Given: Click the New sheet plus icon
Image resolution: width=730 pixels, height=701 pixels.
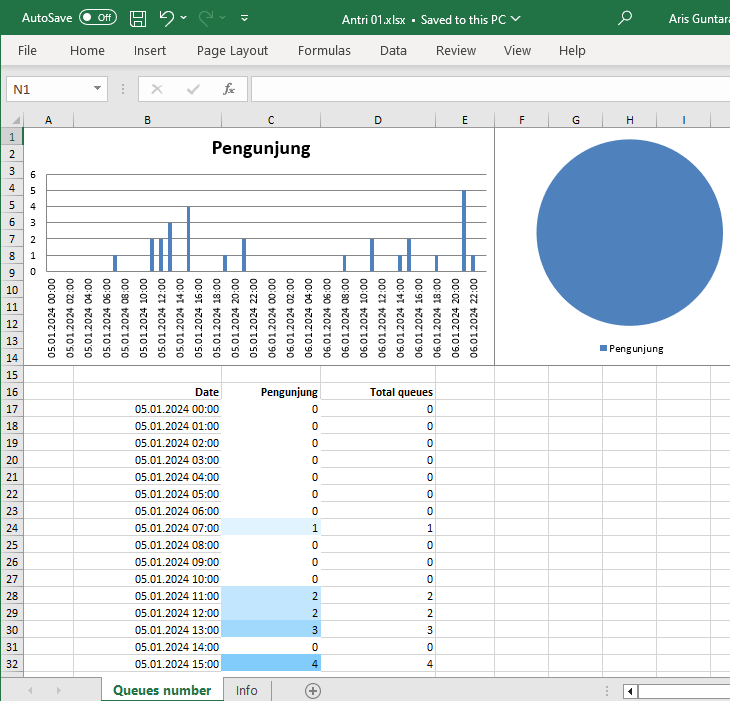Looking at the screenshot, I should coord(313,691).
